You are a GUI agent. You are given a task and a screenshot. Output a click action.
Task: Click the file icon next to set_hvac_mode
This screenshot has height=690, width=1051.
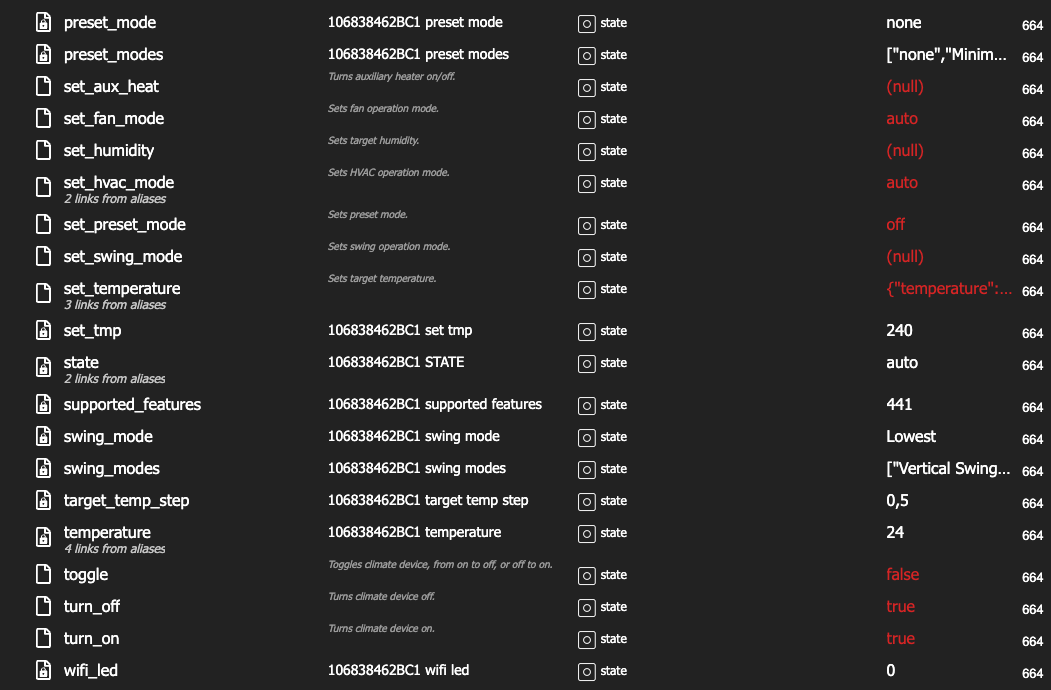(x=44, y=187)
